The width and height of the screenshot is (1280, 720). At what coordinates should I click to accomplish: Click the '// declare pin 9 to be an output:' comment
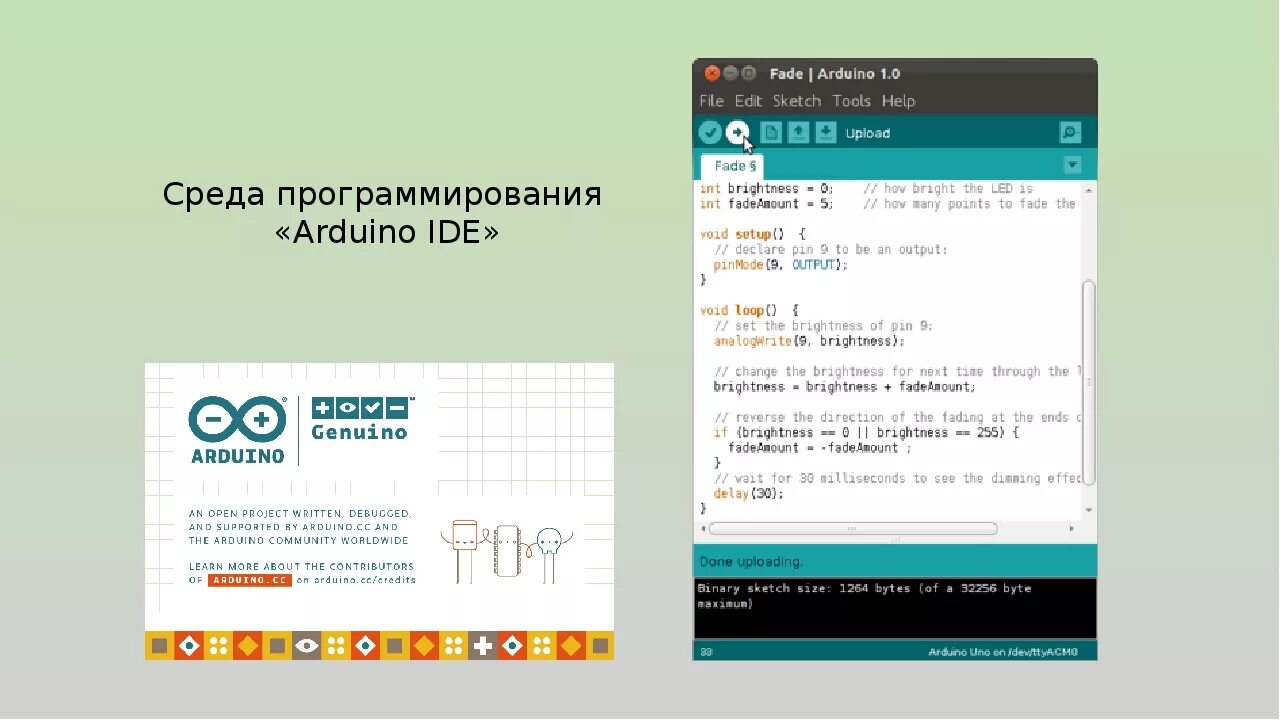point(830,250)
